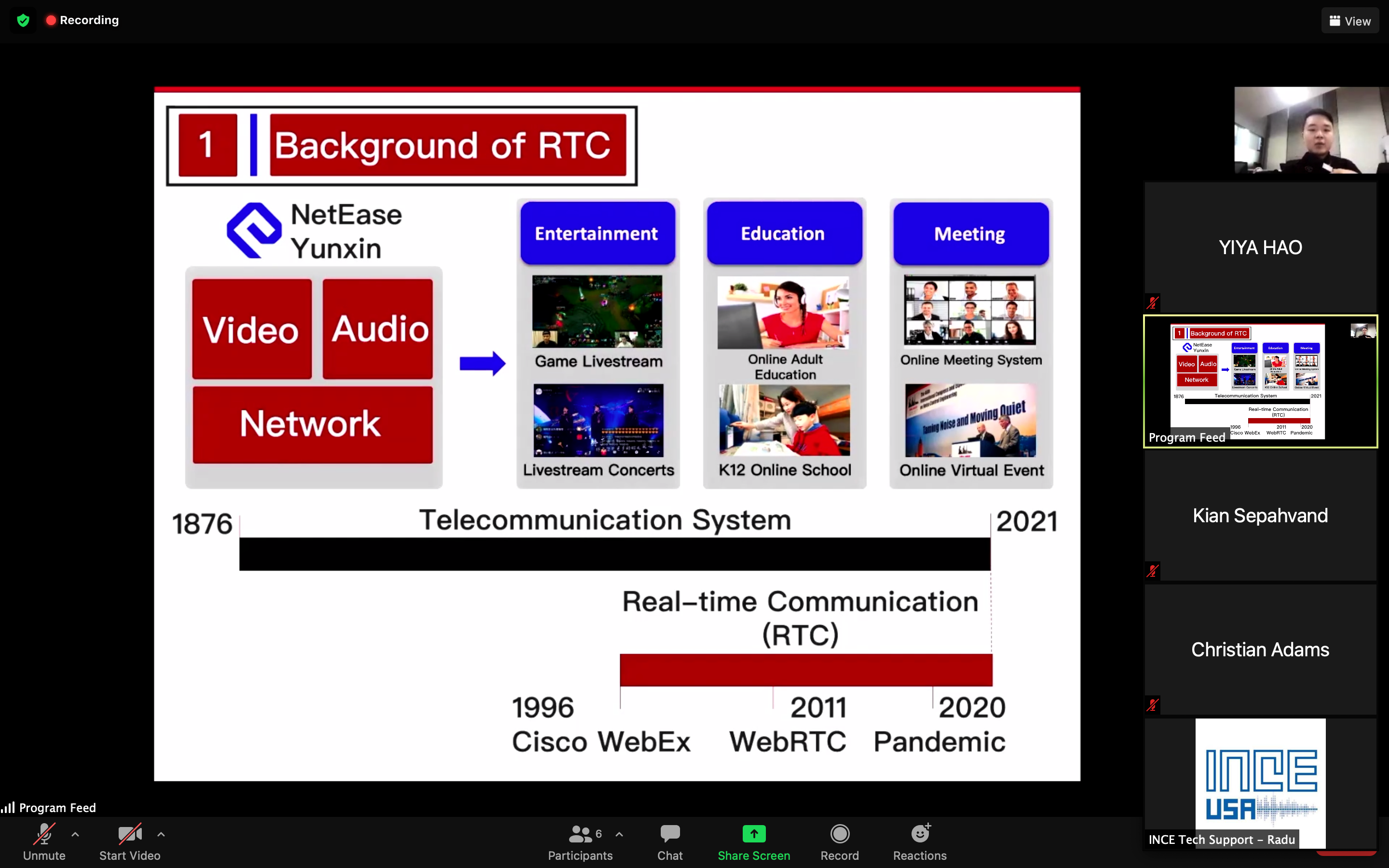This screenshot has width=1389, height=868.
Task: Click the Network box on the slide
Action: (313, 424)
